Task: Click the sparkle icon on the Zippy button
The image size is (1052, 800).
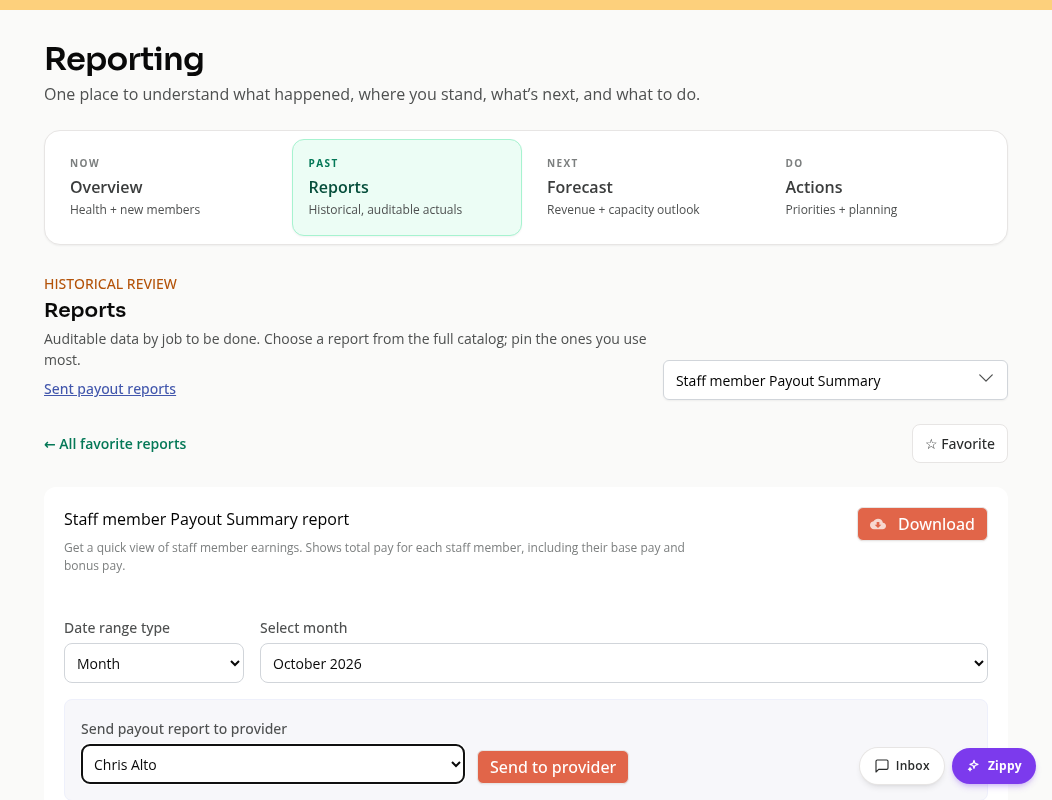Action: [x=973, y=766]
